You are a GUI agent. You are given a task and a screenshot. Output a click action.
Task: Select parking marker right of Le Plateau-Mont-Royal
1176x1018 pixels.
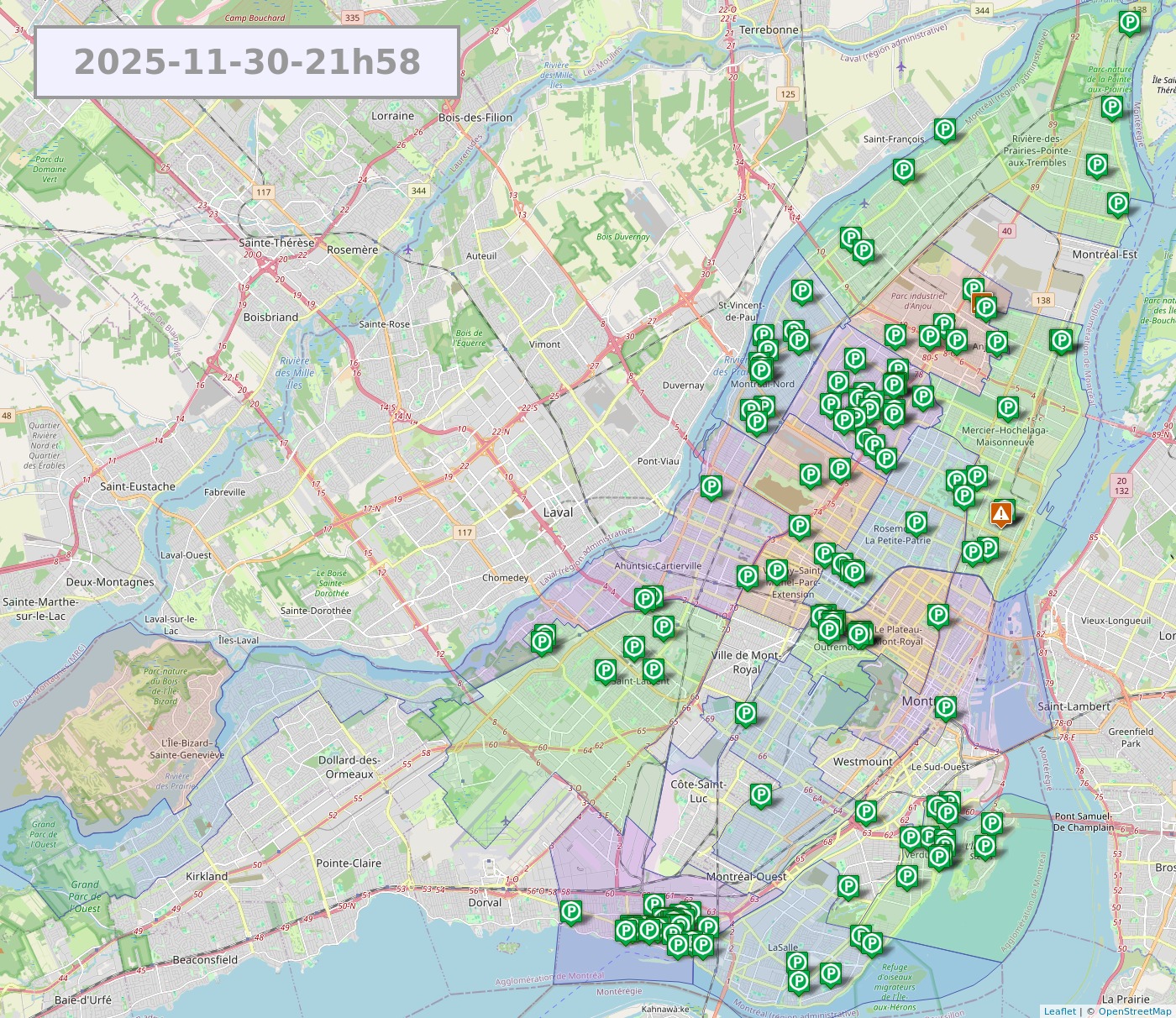pyautogui.click(x=938, y=615)
